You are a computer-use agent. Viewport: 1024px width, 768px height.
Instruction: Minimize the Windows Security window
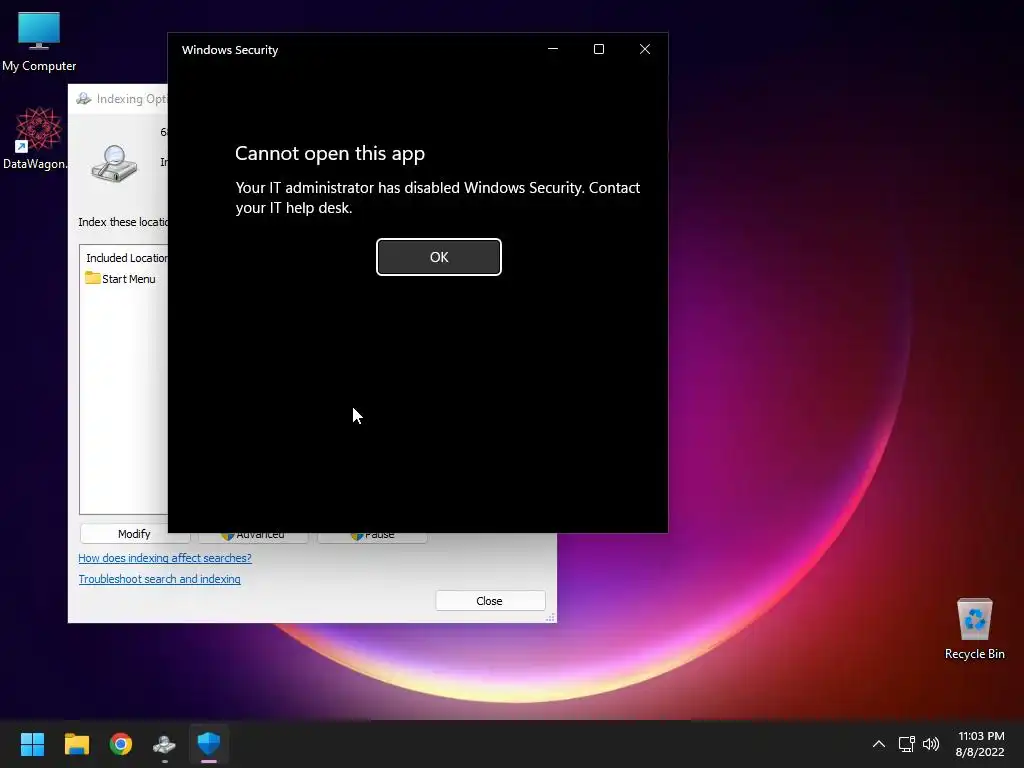553,50
